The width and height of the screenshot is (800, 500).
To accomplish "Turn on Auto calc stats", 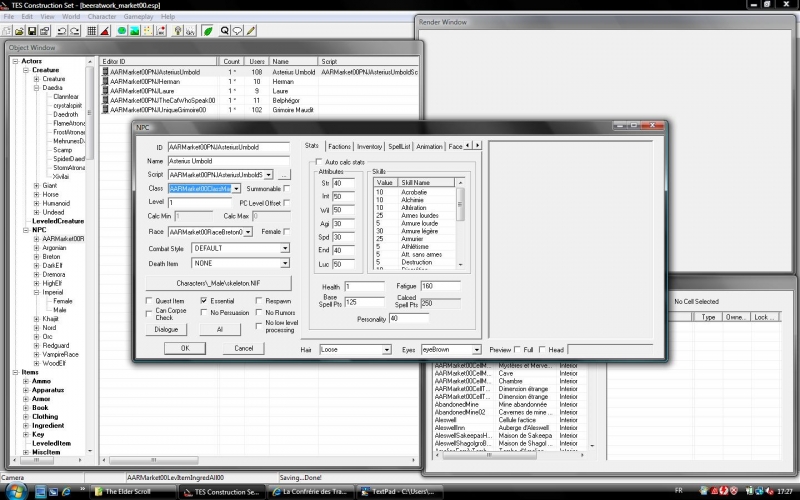I will 319,162.
